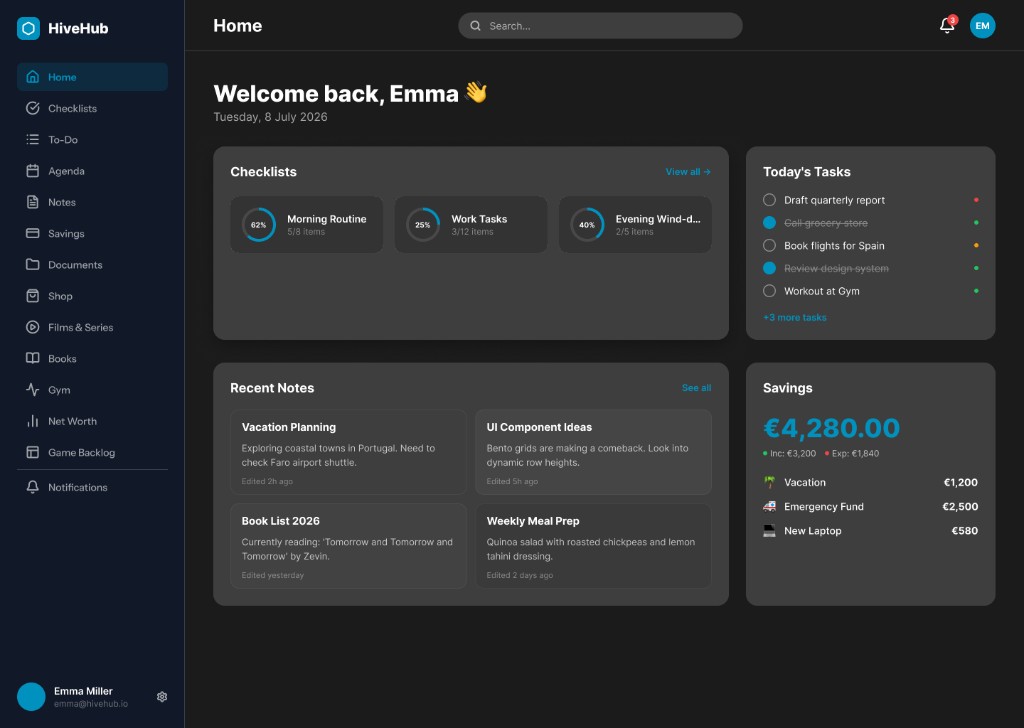Check off Book flights for Spain
This screenshot has width=1024, height=728.
(x=769, y=245)
